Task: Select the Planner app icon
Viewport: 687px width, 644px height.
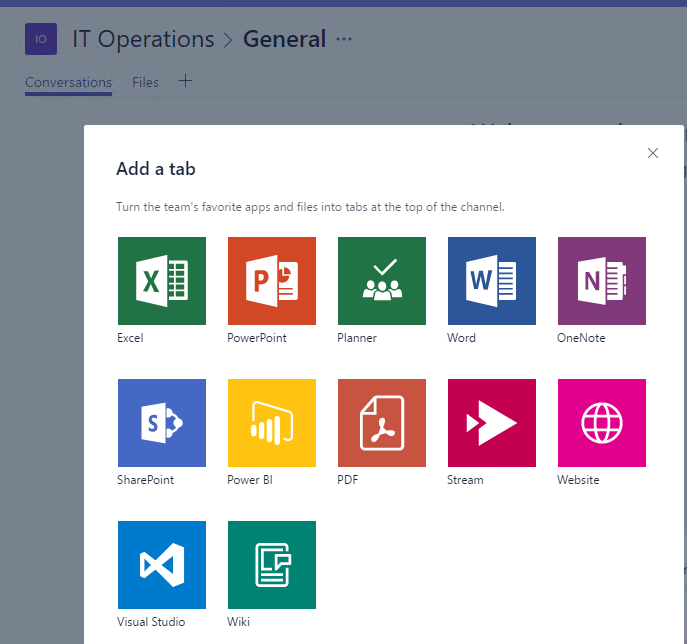Action: click(x=382, y=281)
